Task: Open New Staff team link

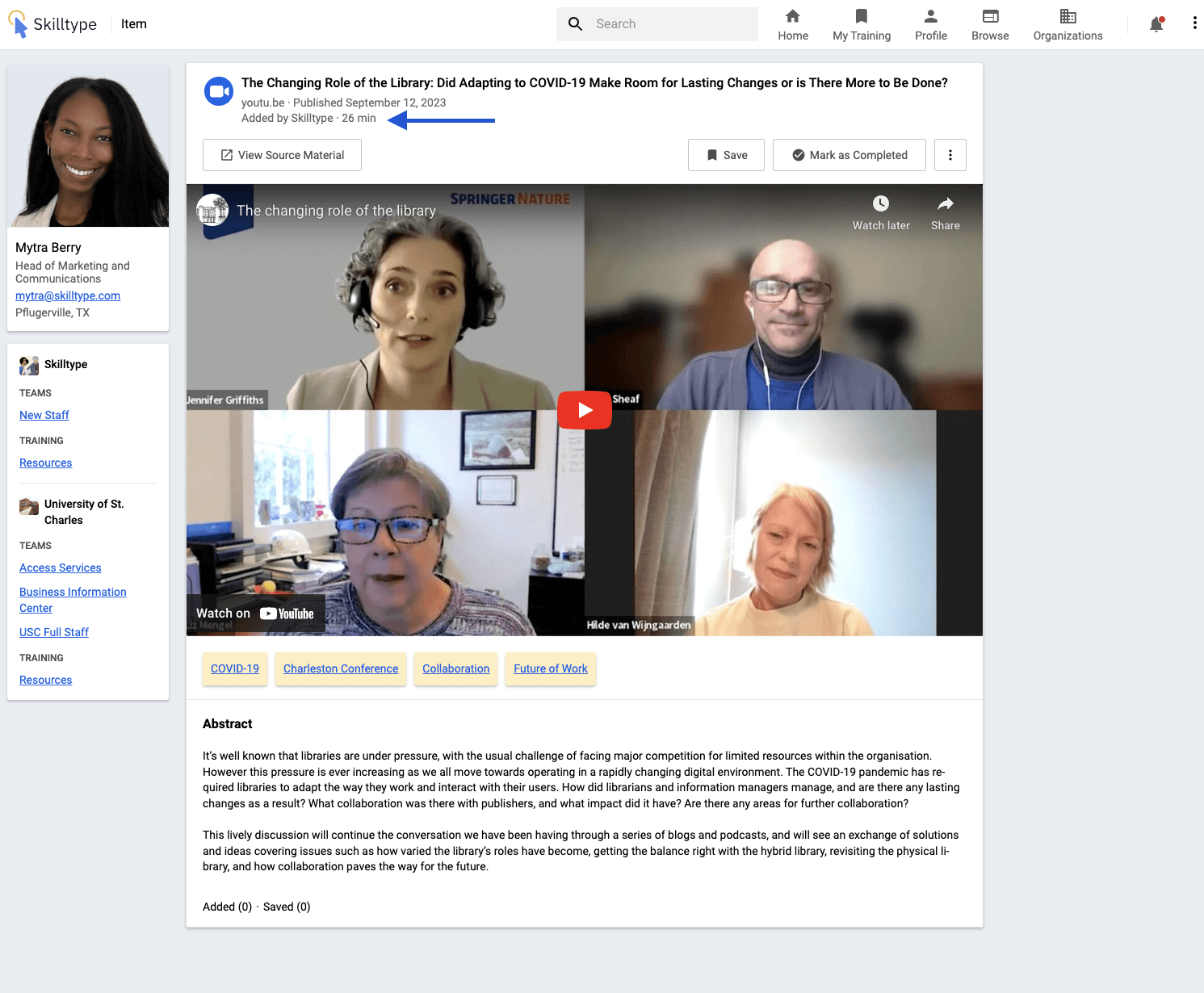Action: (x=44, y=415)
